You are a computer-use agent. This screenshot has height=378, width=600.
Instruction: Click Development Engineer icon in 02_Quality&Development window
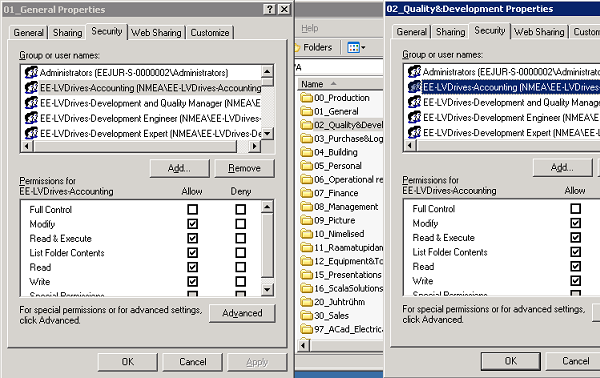click(414, 117)
